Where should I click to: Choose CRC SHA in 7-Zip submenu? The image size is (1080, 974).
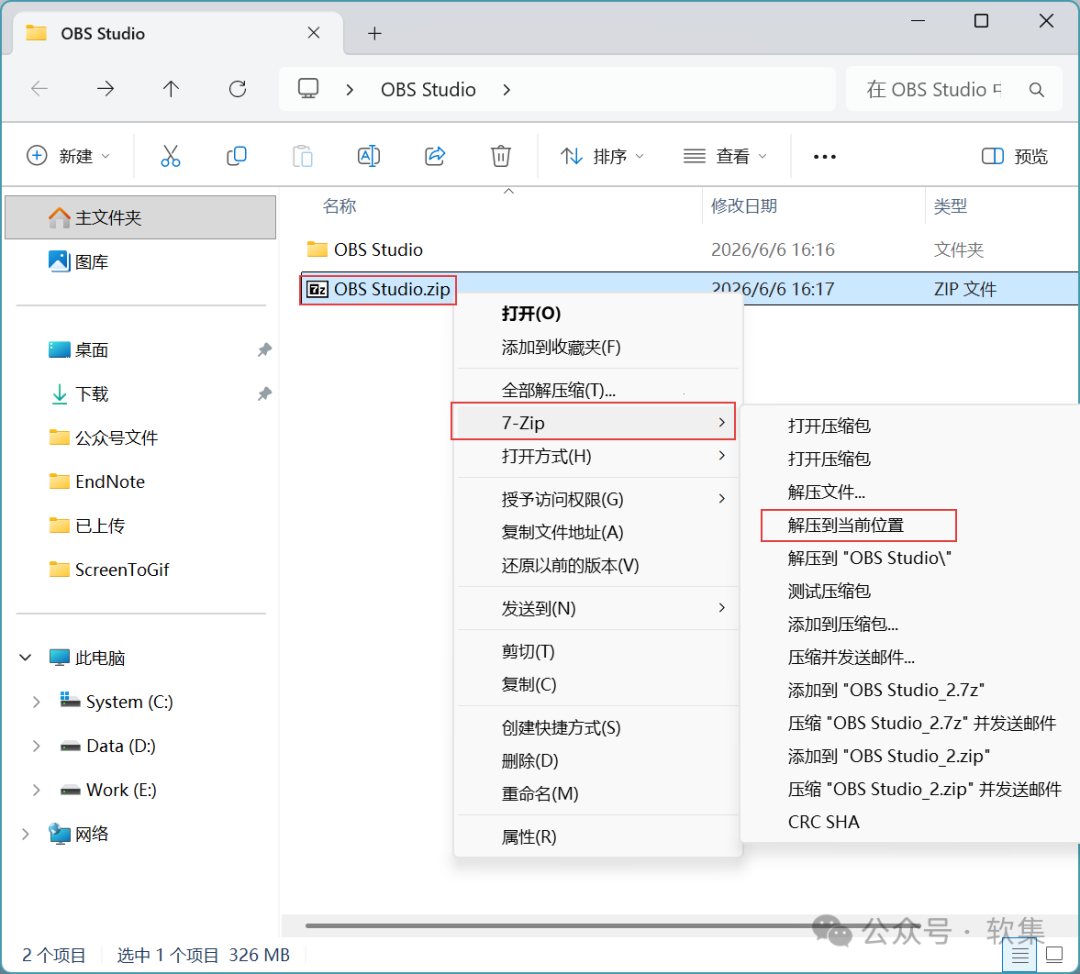823,822
